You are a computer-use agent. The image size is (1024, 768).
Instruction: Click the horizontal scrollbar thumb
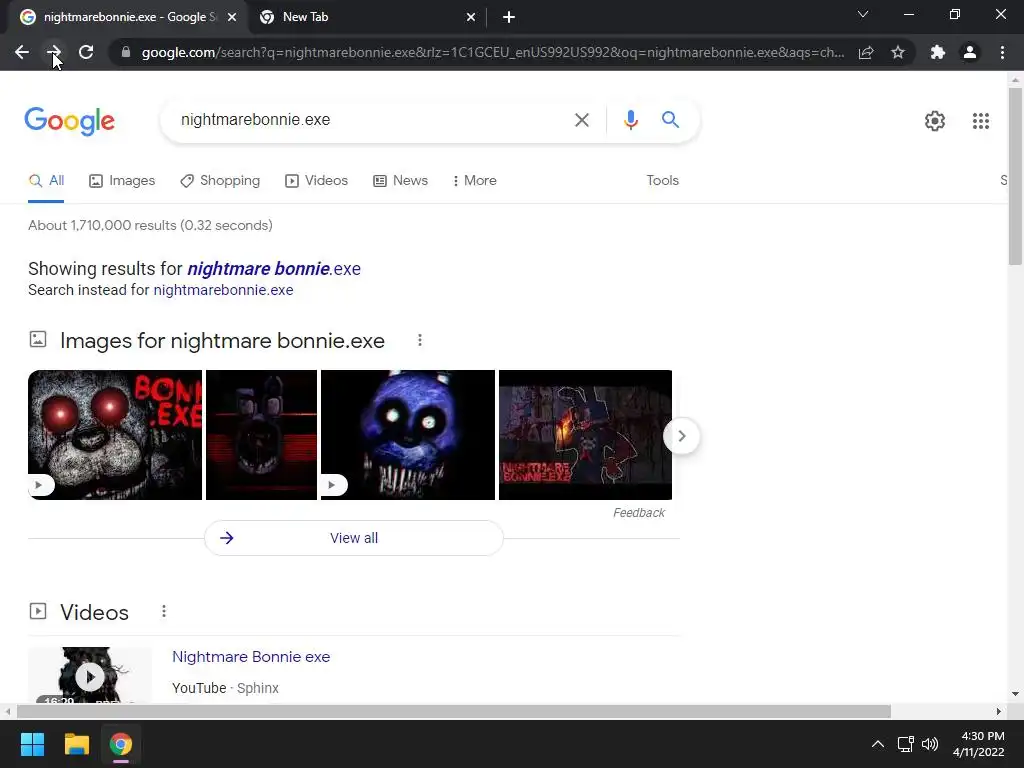pos(454,711)
